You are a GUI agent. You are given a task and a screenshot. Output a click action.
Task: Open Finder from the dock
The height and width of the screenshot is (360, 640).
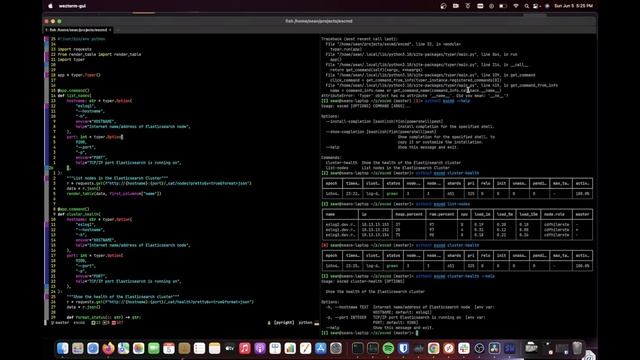(62, 348)
